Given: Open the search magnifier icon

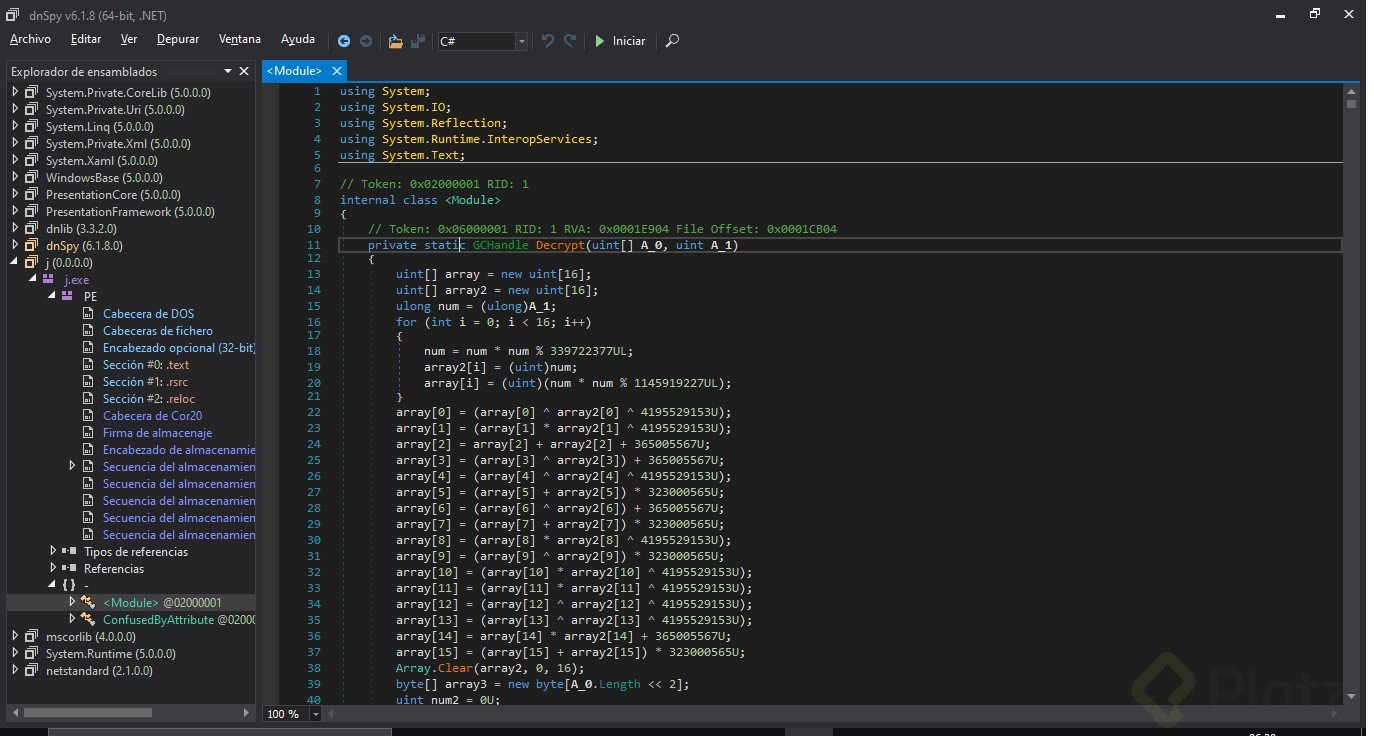Looking at the screenshot, I should point(672,41).
